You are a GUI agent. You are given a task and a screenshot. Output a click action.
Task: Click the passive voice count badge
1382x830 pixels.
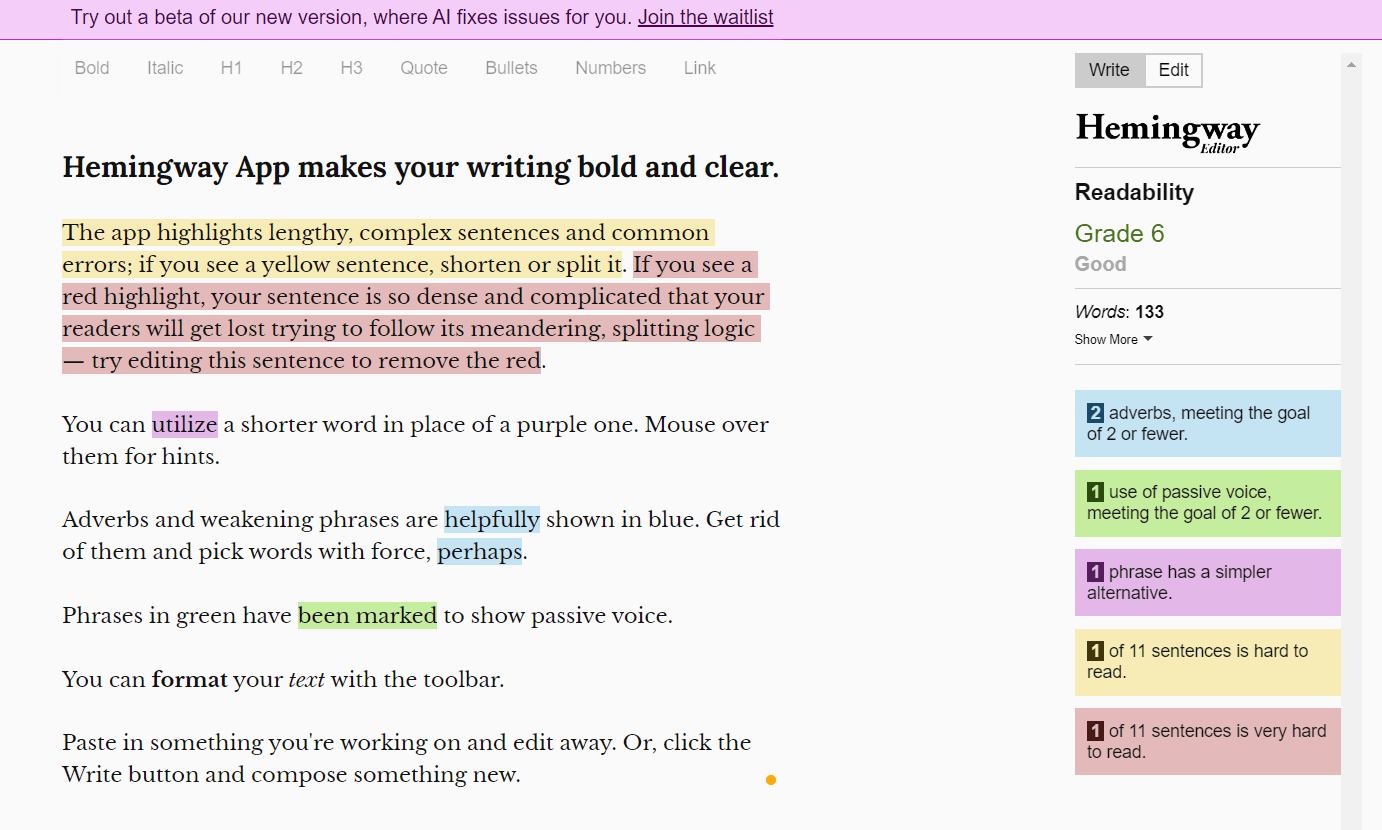1095,492
